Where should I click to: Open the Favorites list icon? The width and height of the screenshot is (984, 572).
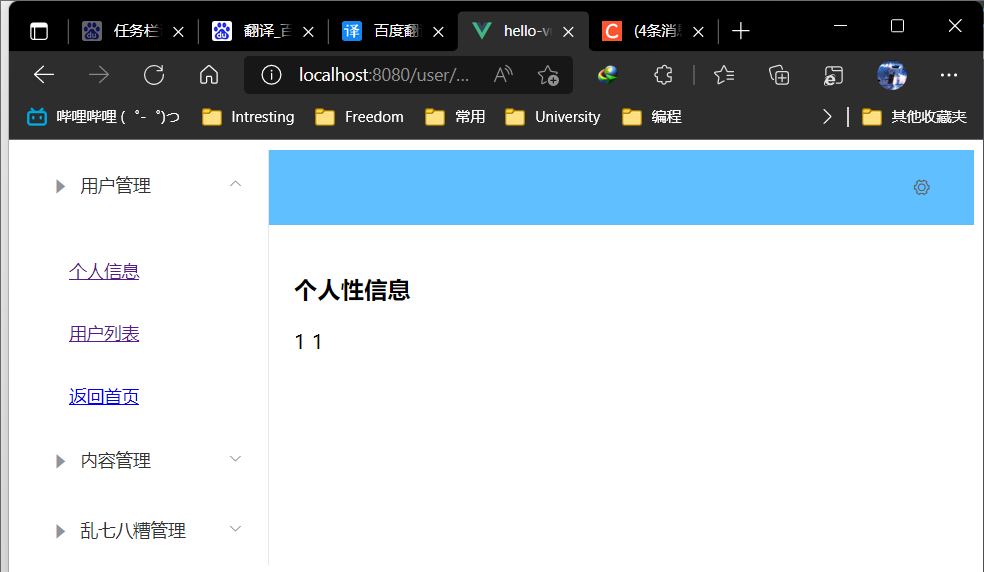click(x=724, y=75)
